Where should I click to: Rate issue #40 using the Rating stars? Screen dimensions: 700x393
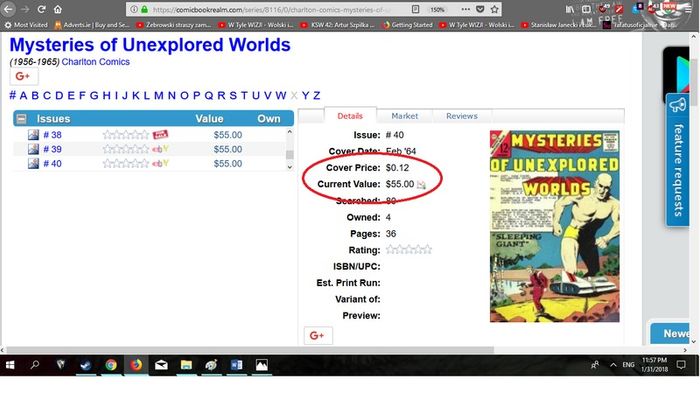click(x=409, y=250)
